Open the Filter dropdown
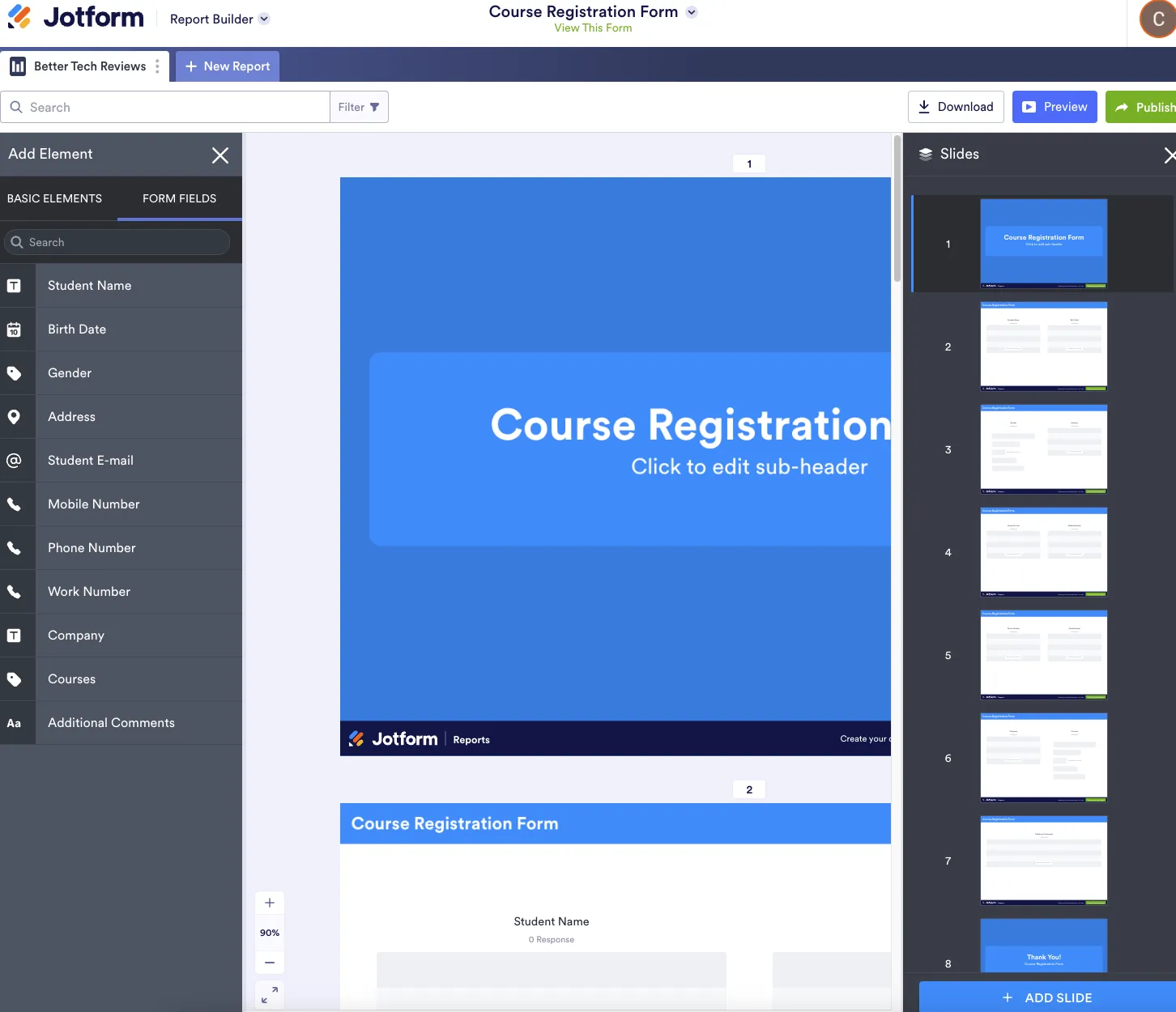 359,107
